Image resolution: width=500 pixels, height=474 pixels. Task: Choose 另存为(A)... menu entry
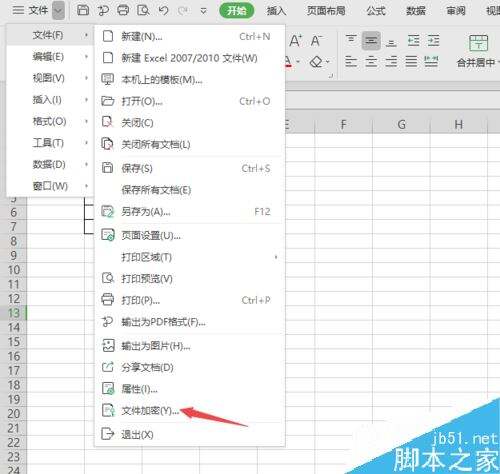(x=190, y=211)
